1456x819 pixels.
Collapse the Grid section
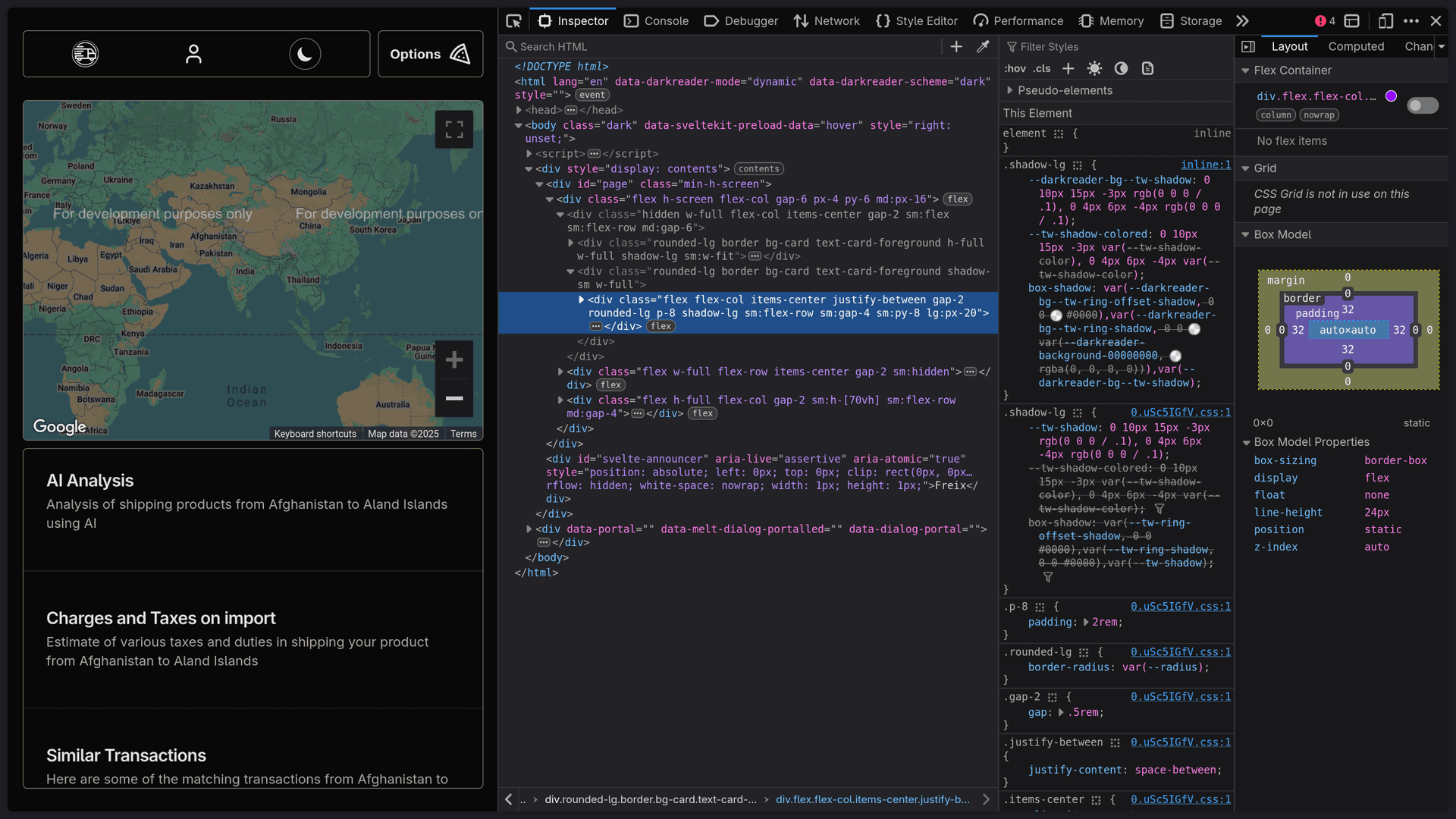point(1245,168)
